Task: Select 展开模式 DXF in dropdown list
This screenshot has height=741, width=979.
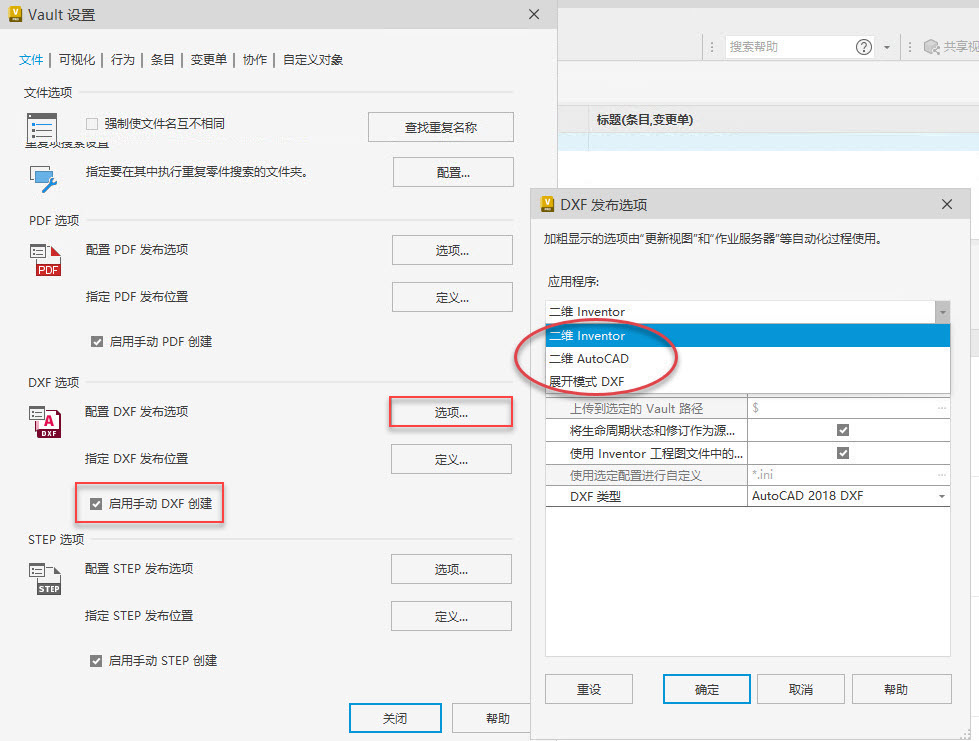Action: pyautogui.click(x=747, y=381)
